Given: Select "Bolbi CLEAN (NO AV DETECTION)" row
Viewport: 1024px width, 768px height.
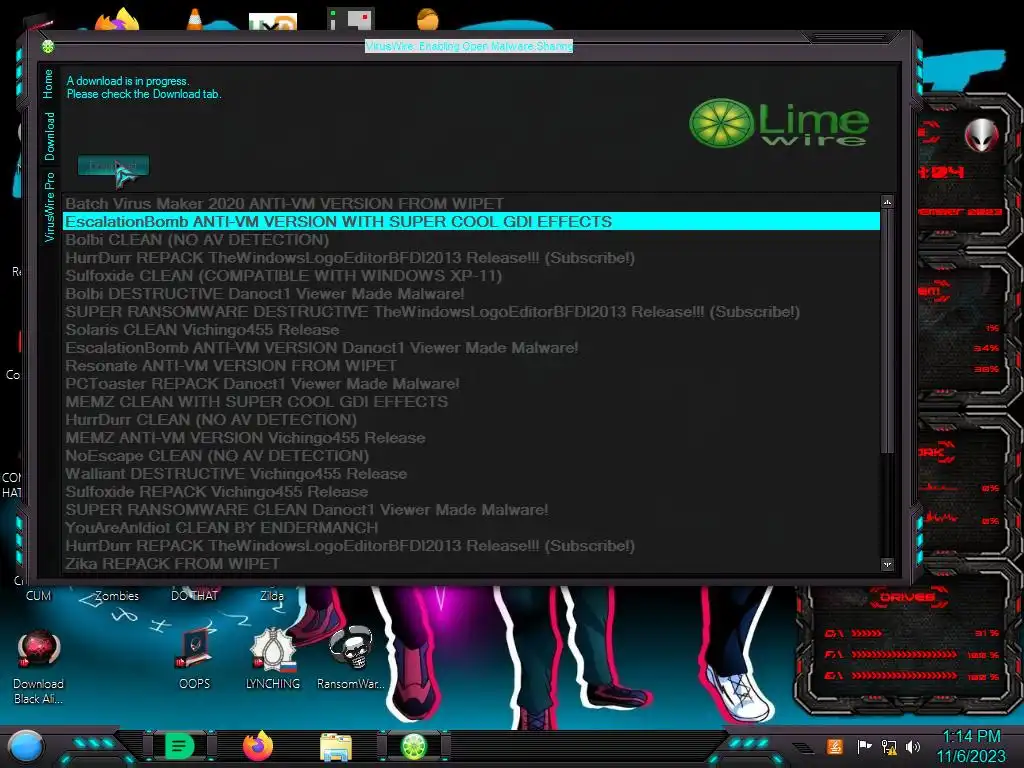Looking at the screenshot, I should pyautogui.click(x=471, y=240).
